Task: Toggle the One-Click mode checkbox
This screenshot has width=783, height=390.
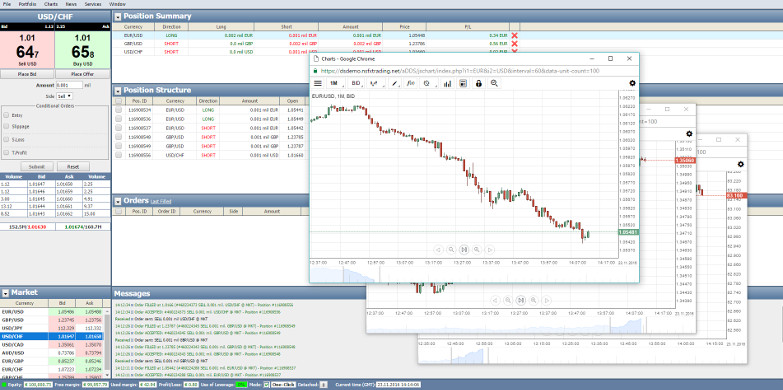Action: coord(266,385)
